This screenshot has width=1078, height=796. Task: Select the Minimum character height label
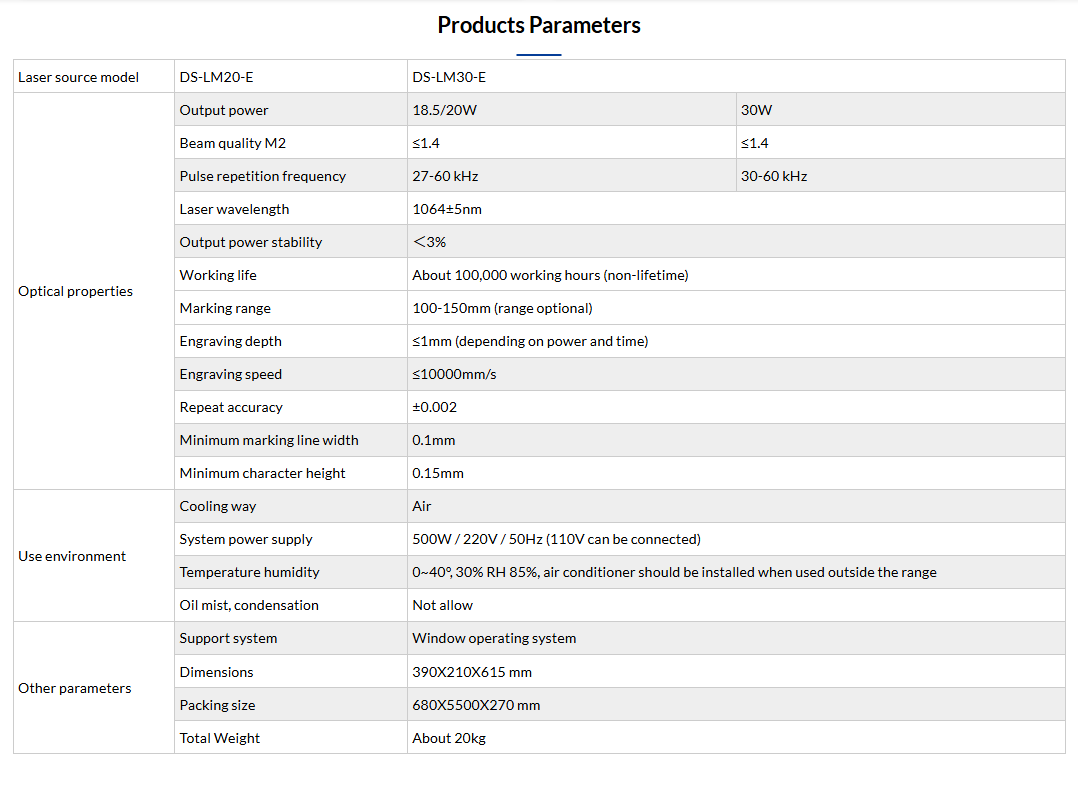click(x=263, y=473)
